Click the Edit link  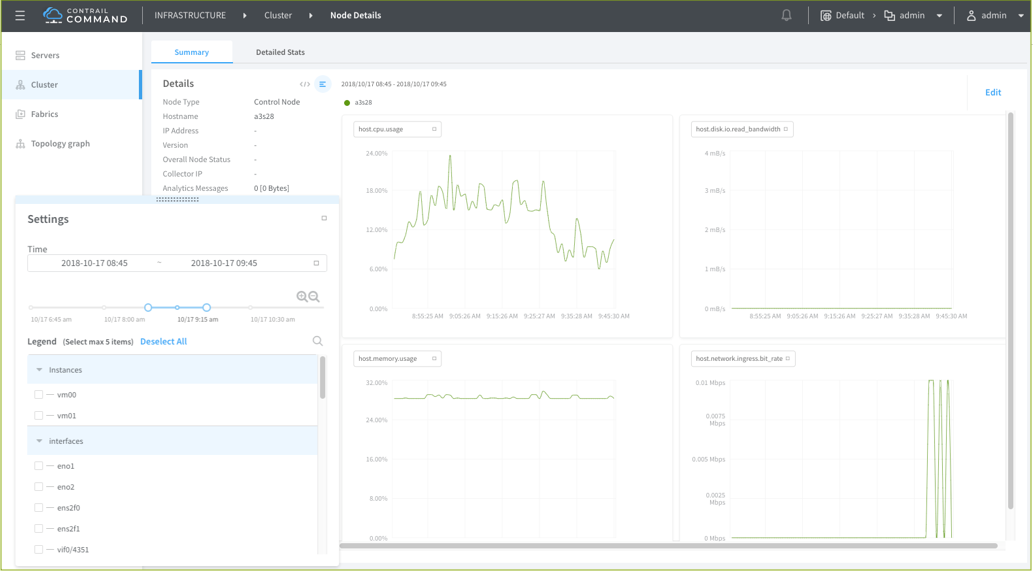point(993,92)
